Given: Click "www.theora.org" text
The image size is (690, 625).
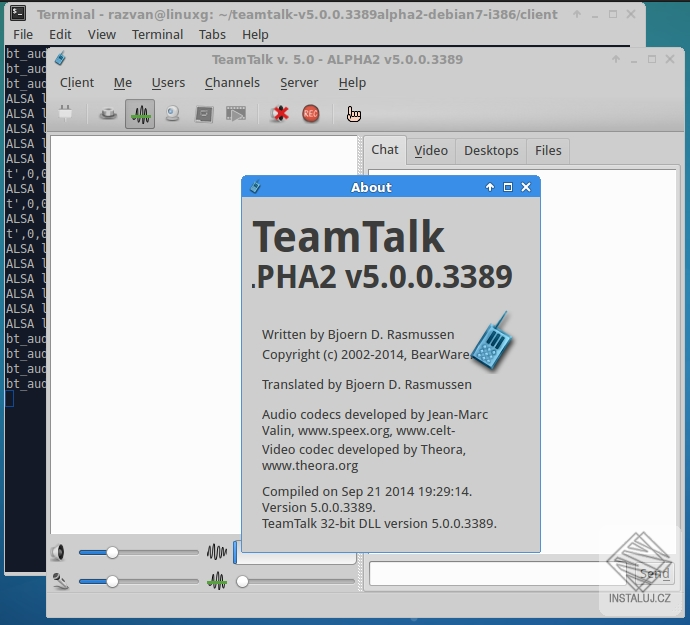Looking at the screenshot, I should (310, 465).
